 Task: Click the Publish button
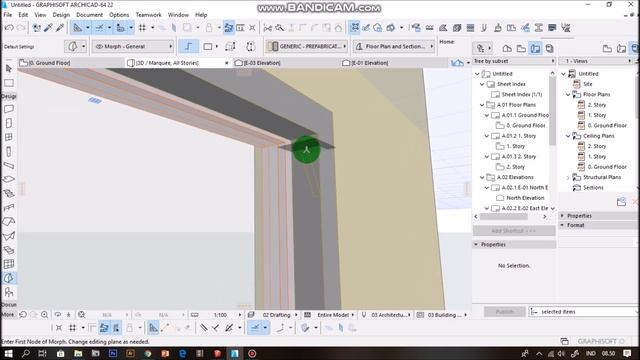pyautogui.click(x=505, y=311)
